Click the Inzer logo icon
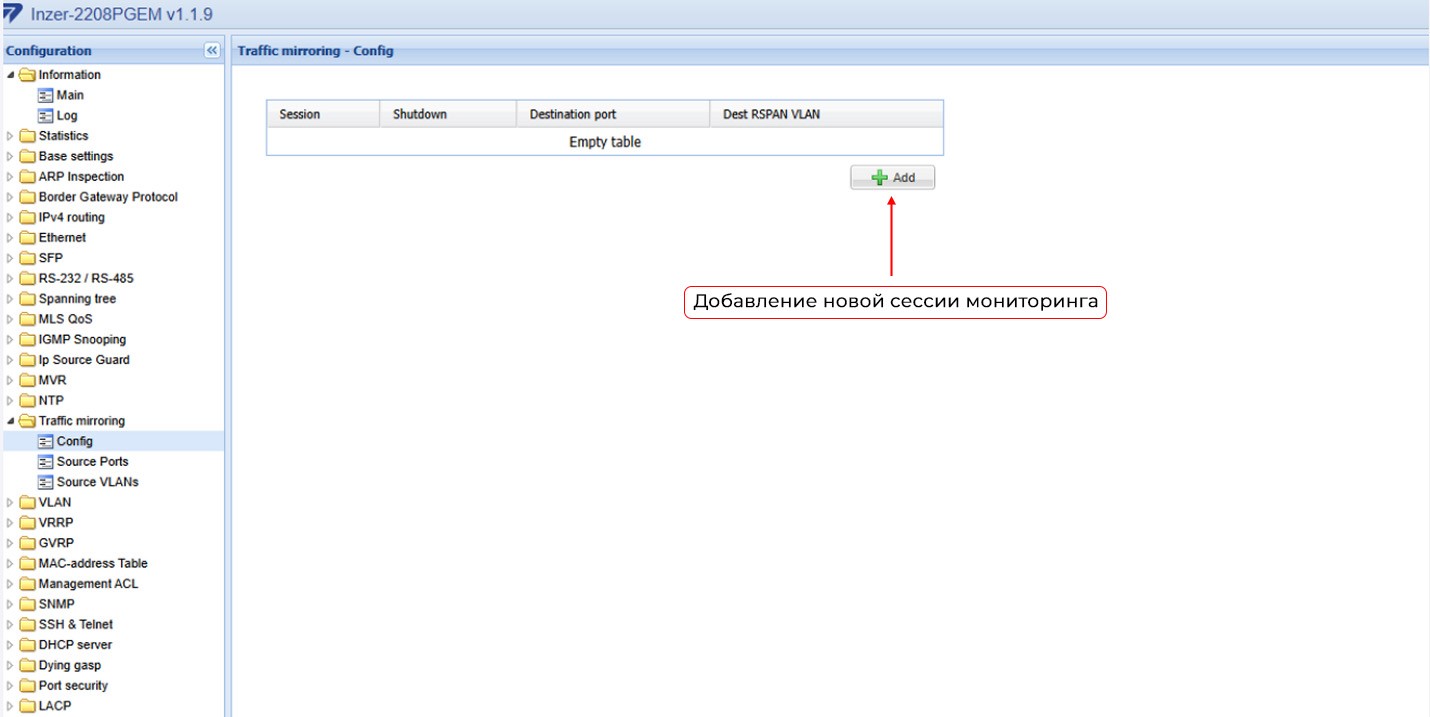1430x717 pixels. (x=13, y=13)
